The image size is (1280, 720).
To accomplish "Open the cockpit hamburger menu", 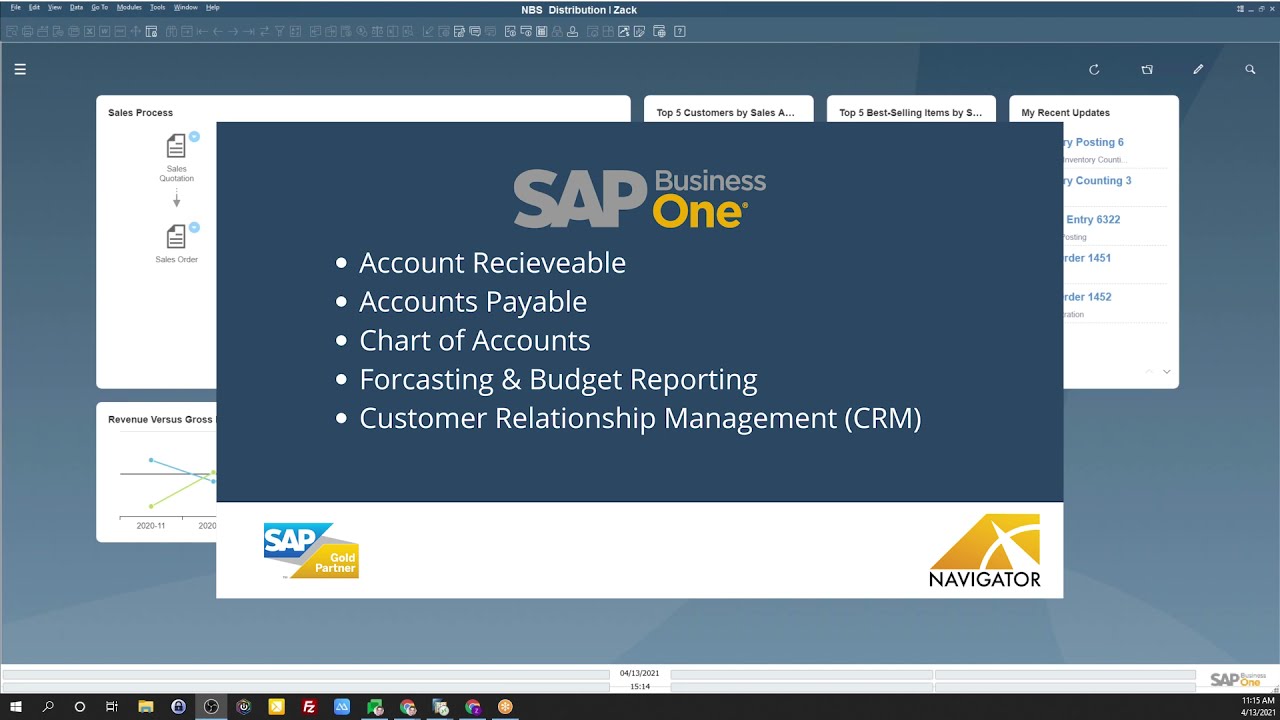I will click(x=20, y=70).
